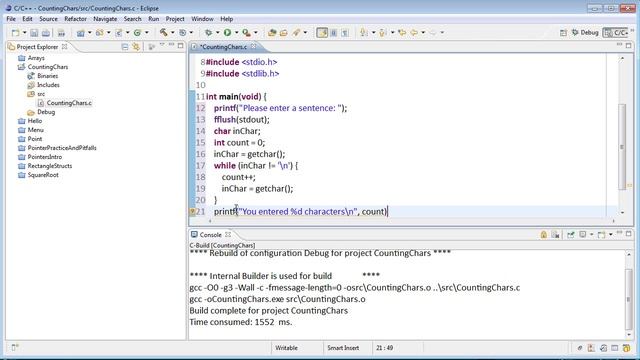Minimize the Project Explorer view
The image size is (640, 360).
(x=171, y=45)
